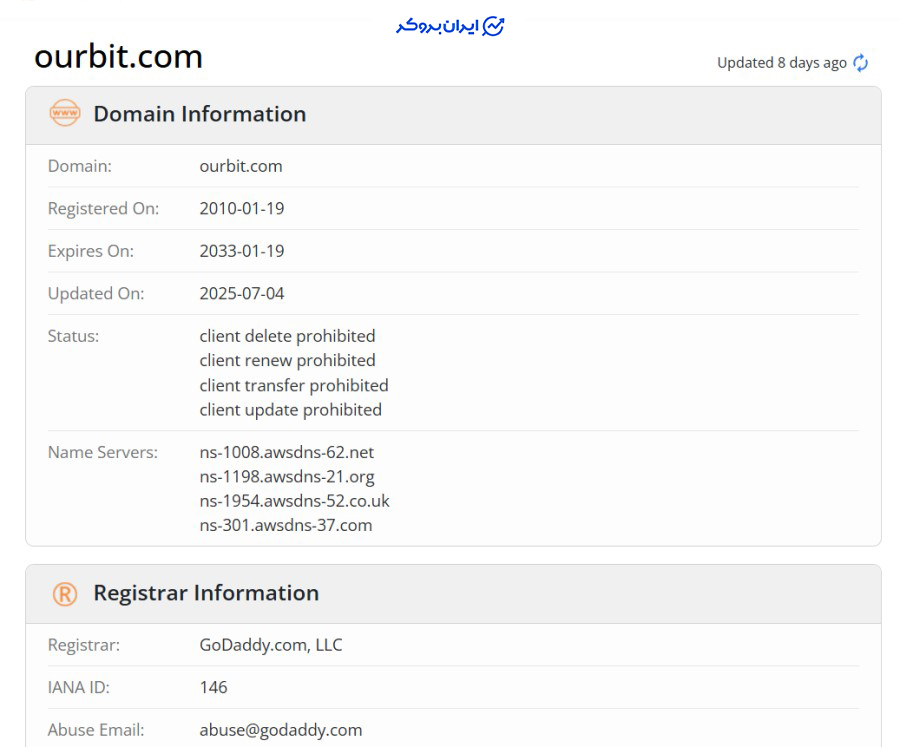
Task: Click the ourbit.com page title
Action: [x=118, y=56]
